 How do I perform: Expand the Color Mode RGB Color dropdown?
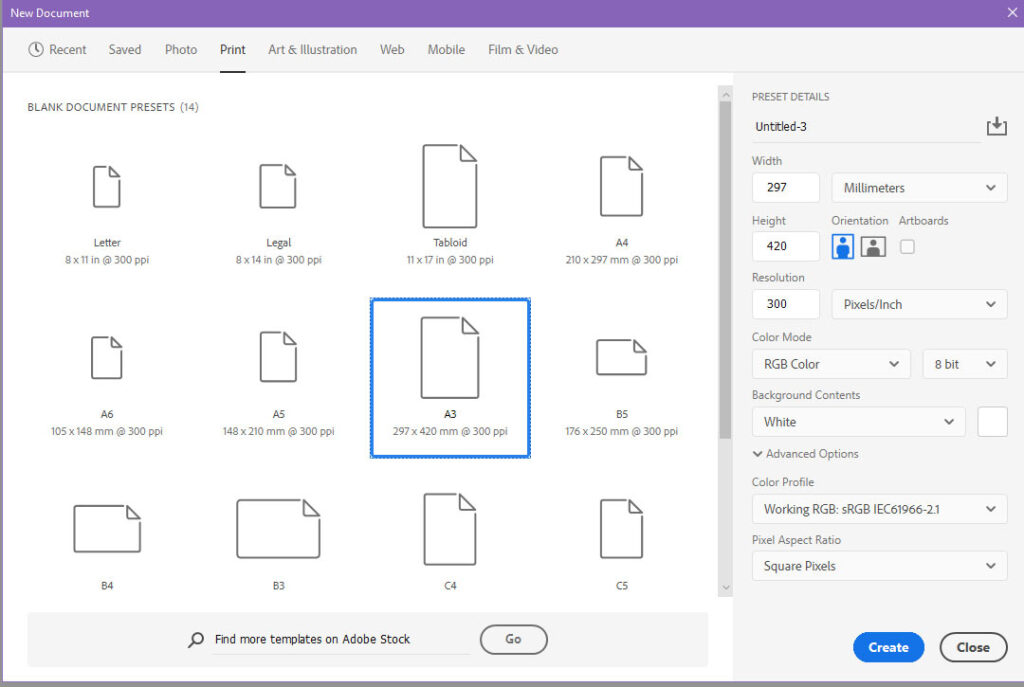pyautogui.click(x=831, y=364)
